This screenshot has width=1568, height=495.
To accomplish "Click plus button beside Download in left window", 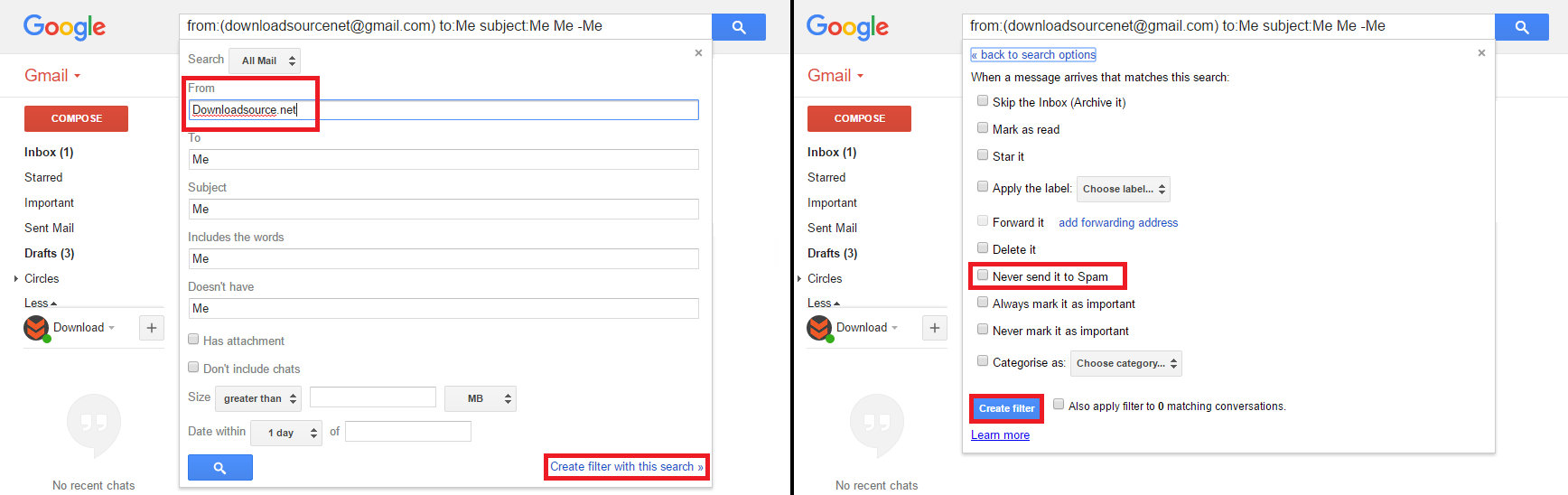I will pos(152,328).
